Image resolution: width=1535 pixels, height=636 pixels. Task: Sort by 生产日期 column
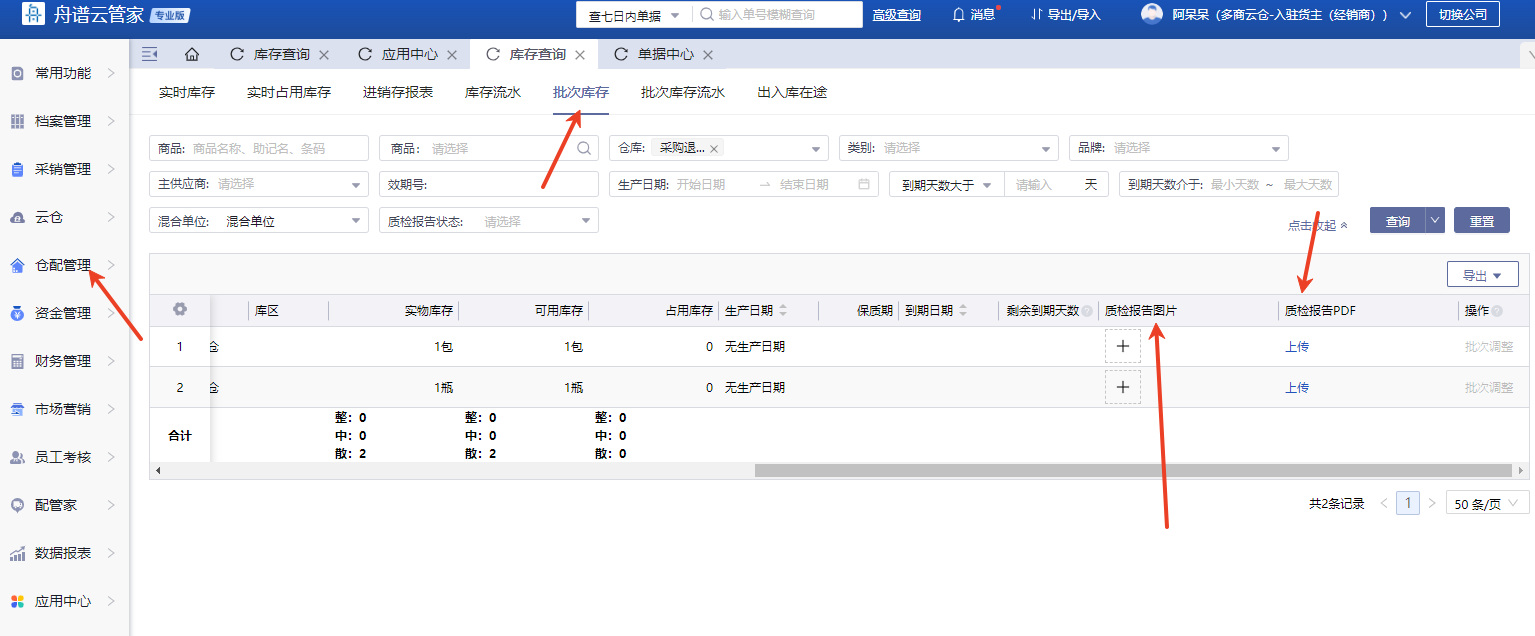click(x=783, y=311)
